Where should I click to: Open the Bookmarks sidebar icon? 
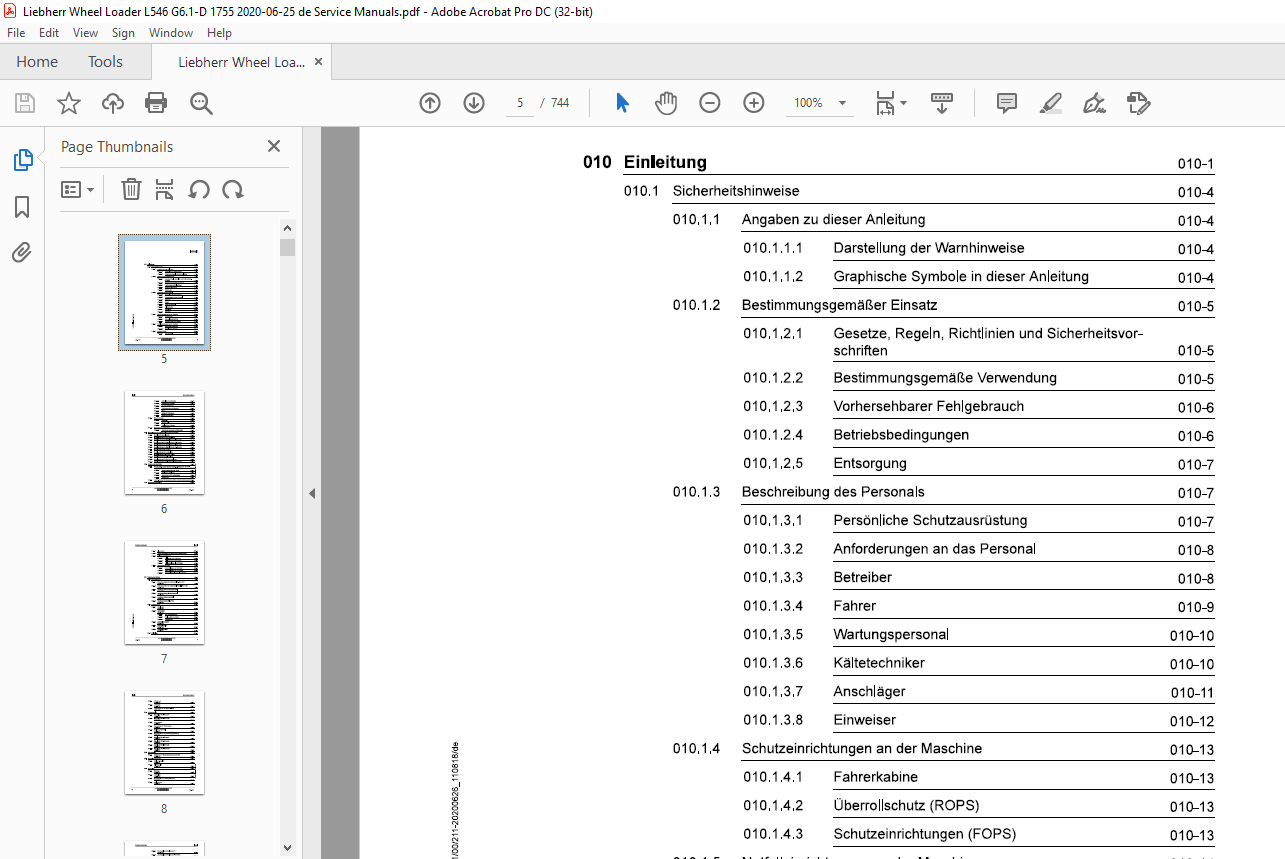point(22,207)
